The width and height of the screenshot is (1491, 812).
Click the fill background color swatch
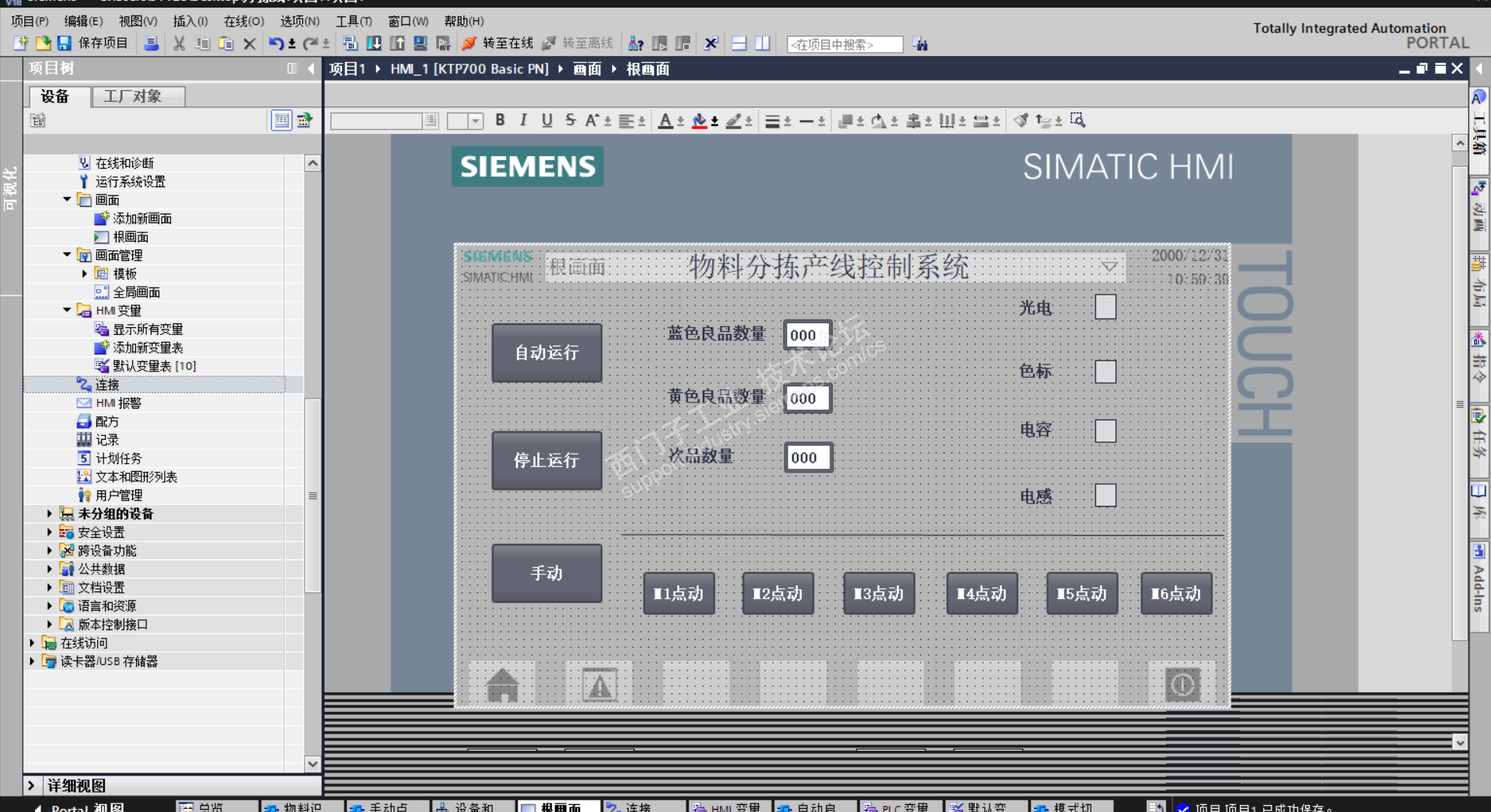point(700,120)
